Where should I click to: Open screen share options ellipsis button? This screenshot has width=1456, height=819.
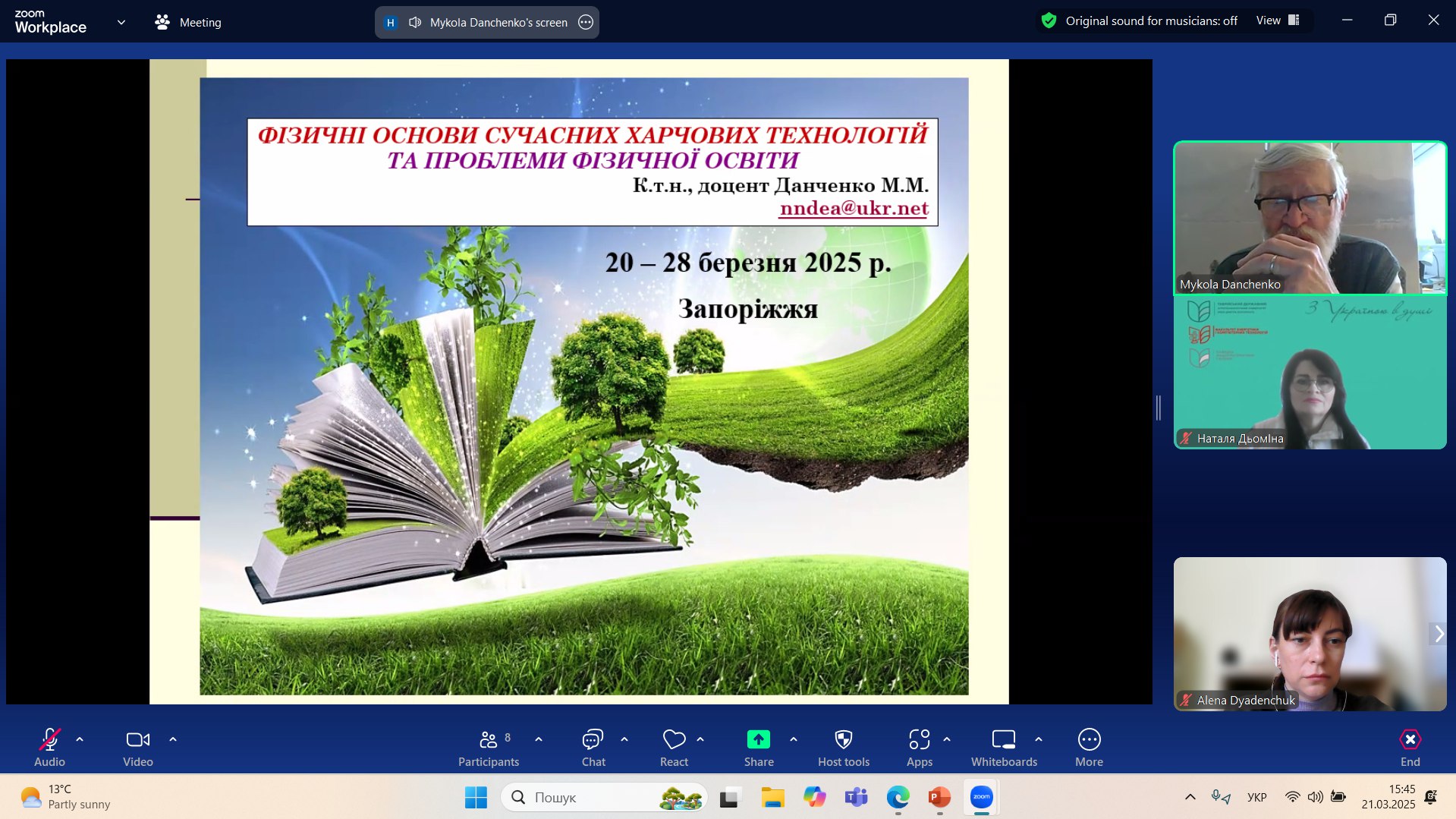(586, 22)
